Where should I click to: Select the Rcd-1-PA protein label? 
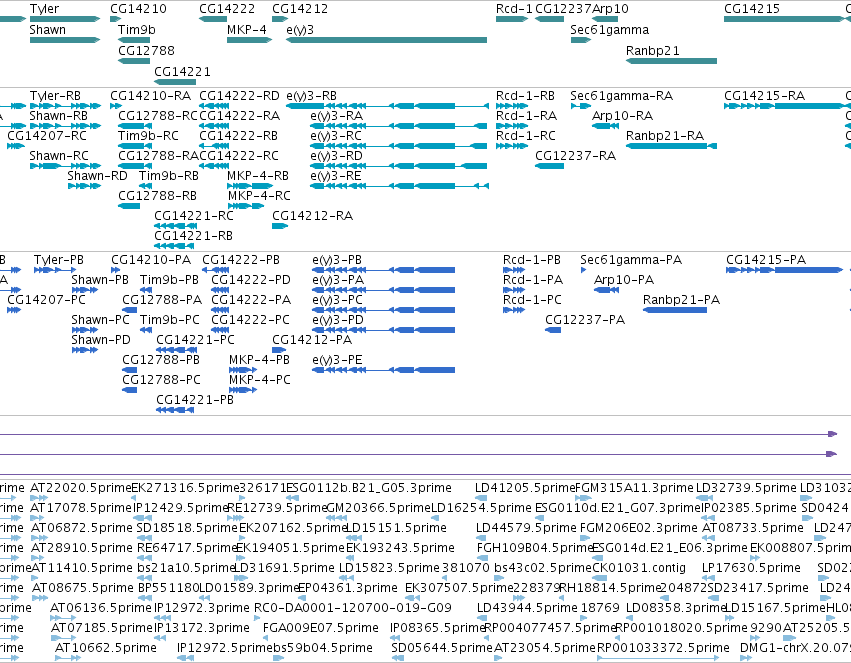[533, 279]
